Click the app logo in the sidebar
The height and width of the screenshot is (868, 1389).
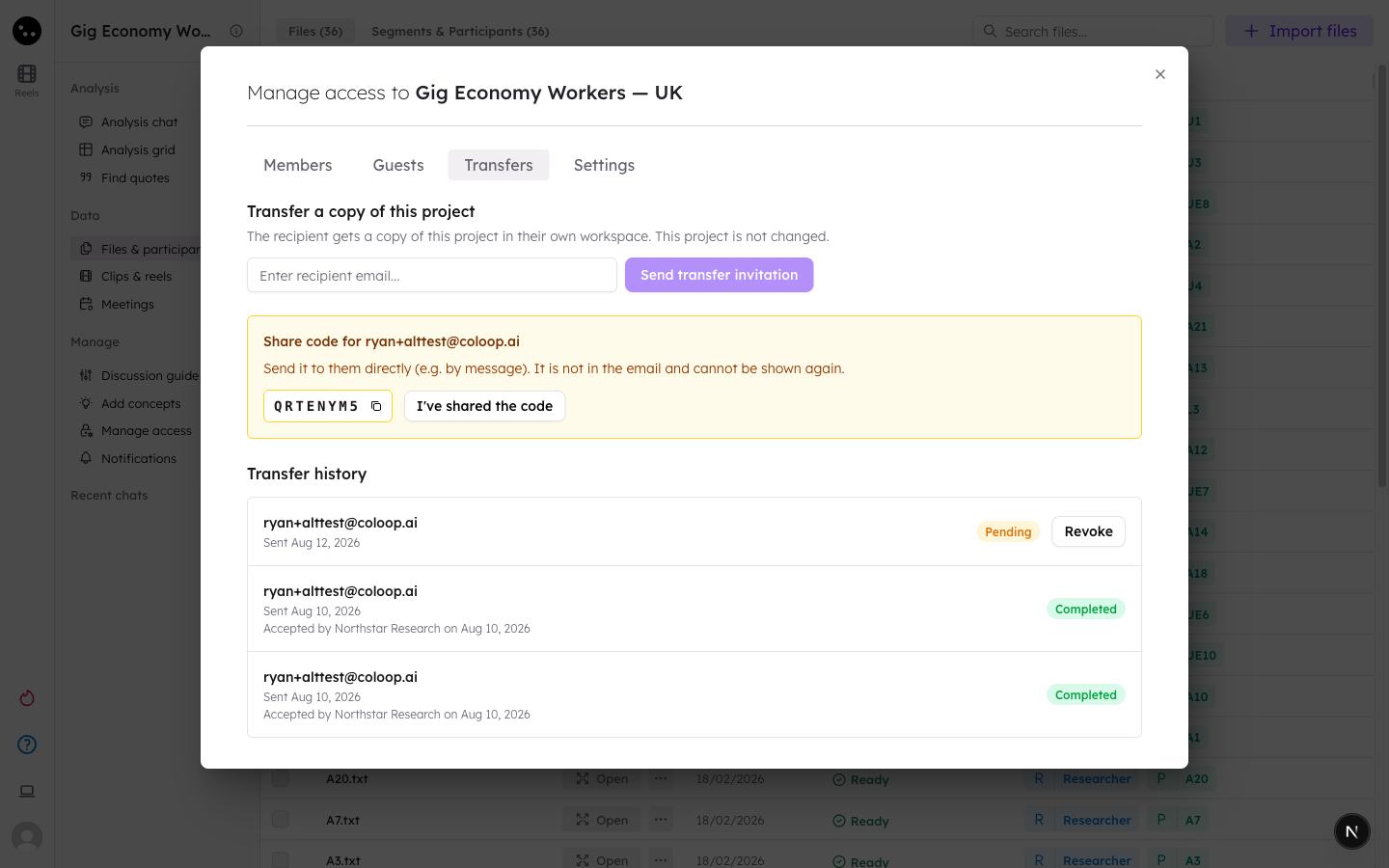tap(27, 31)
